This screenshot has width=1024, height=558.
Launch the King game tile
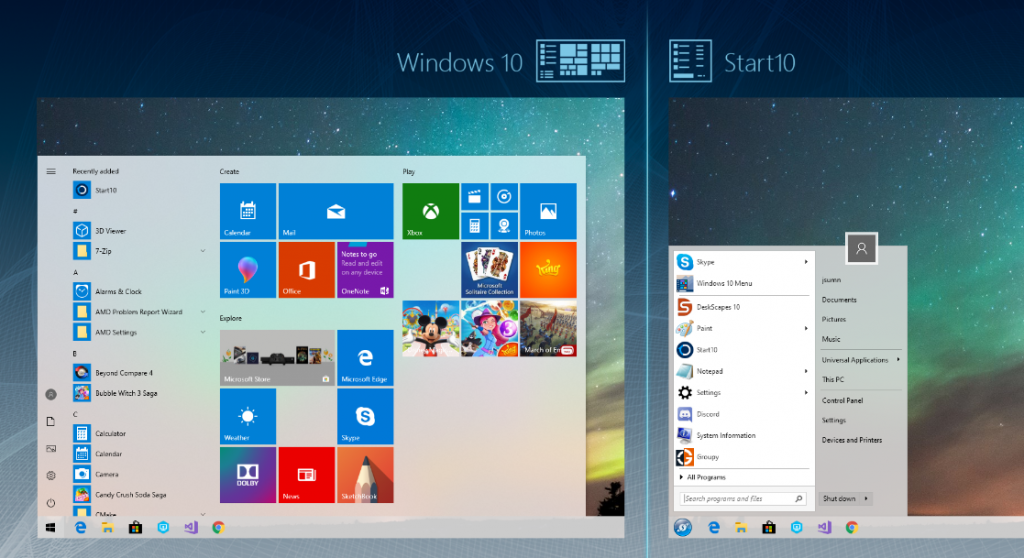pos(548,270)
